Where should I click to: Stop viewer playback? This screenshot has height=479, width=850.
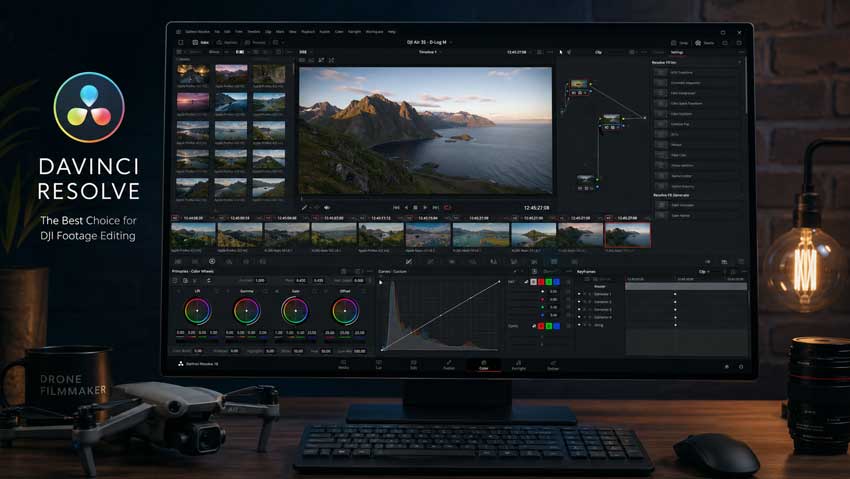coord(415,208)
